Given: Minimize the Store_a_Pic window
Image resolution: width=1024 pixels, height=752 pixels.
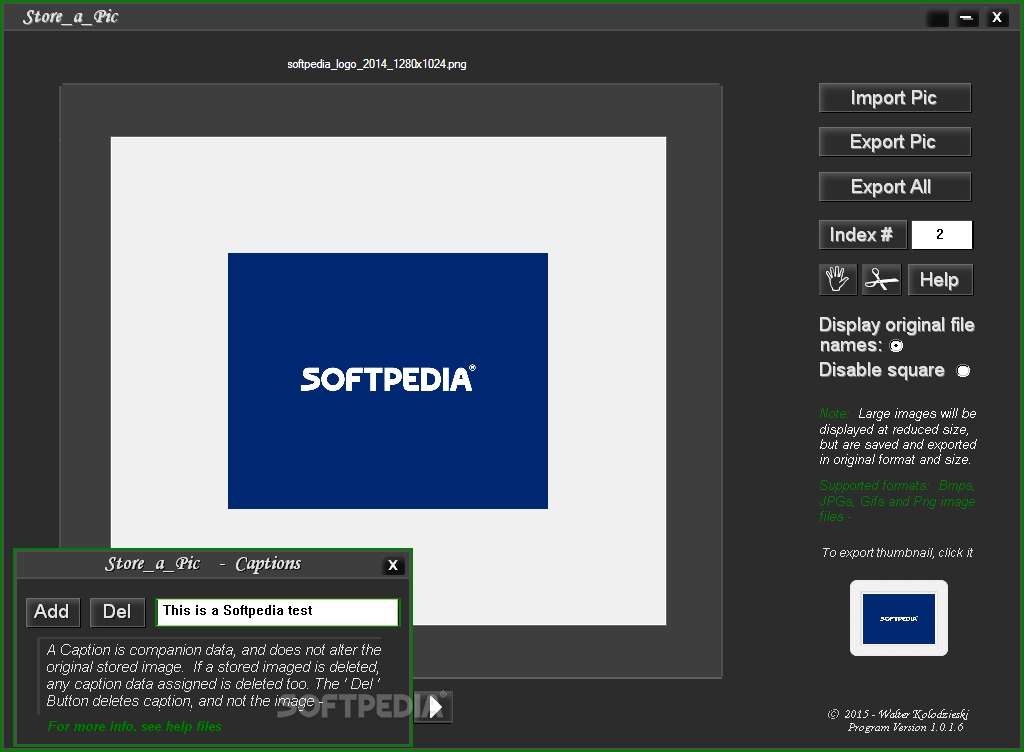Looking at the screenshot, I should (967, 18).
